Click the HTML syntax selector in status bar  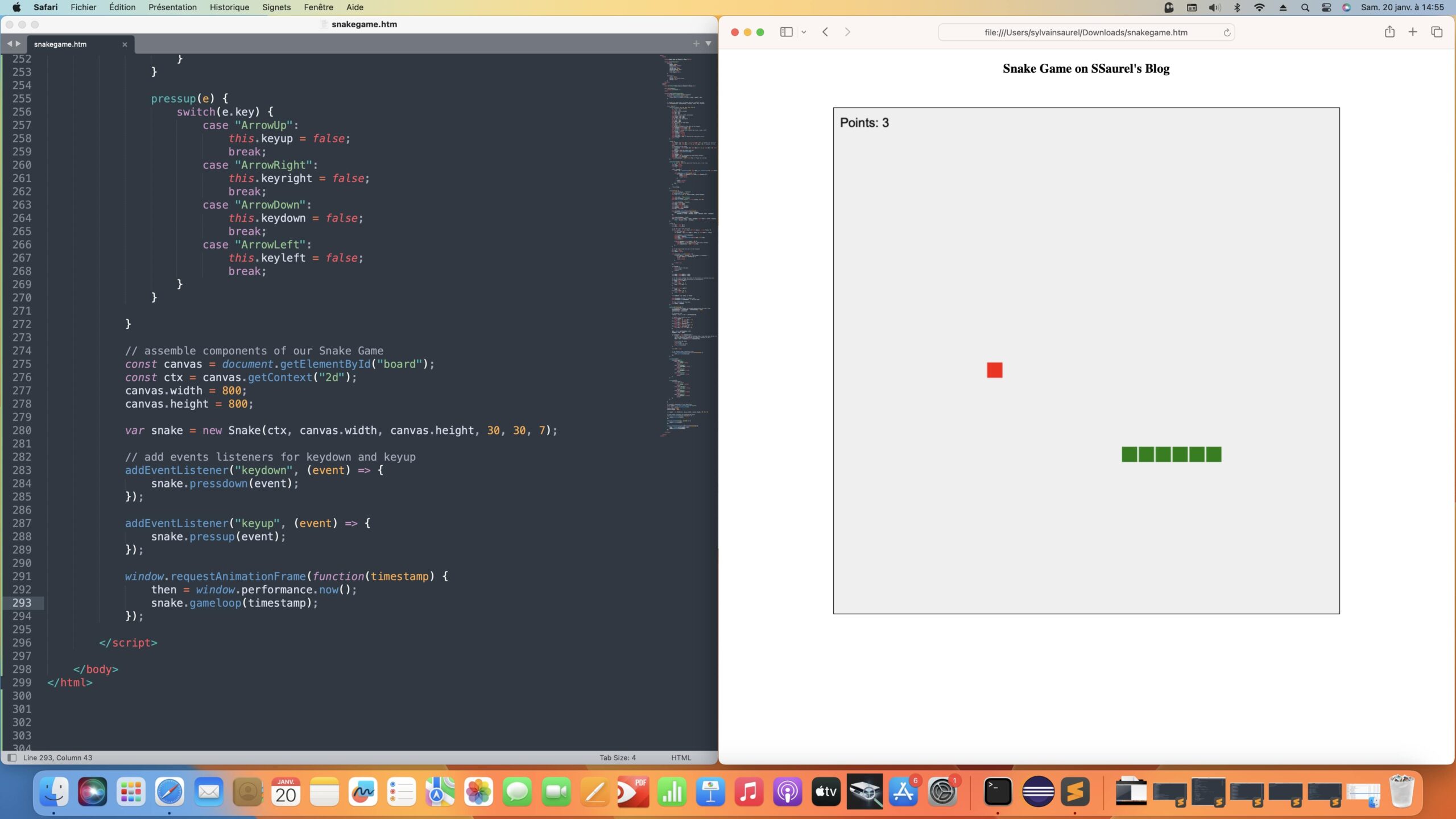[681, 758]
